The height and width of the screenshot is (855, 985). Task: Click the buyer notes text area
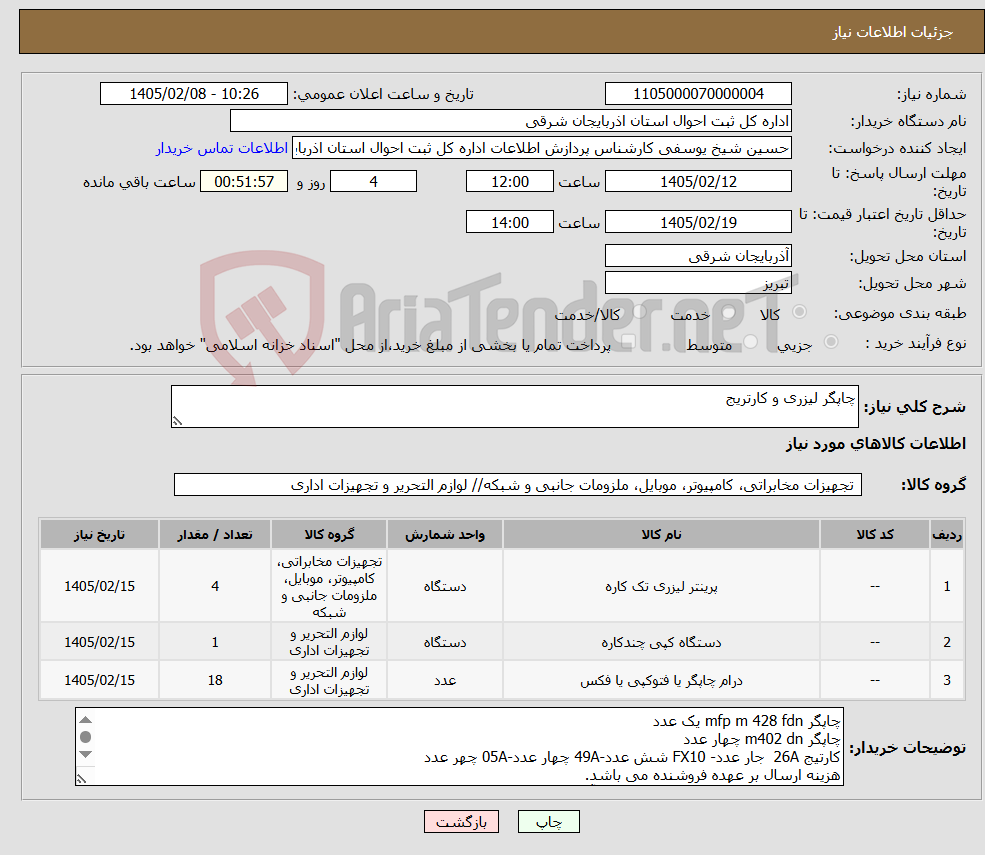coord(459,746)
